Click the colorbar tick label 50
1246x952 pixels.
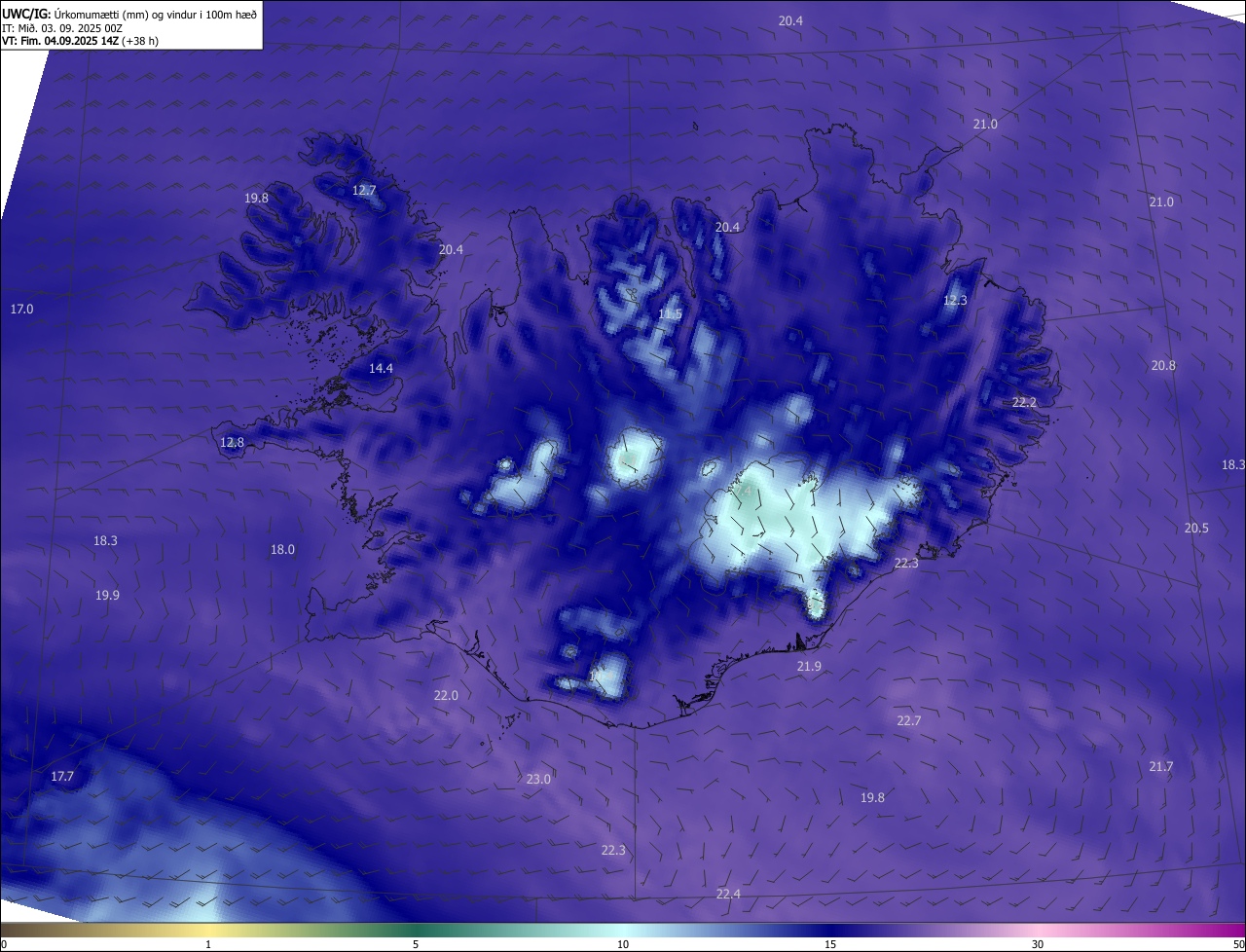tap(1238, 944)
